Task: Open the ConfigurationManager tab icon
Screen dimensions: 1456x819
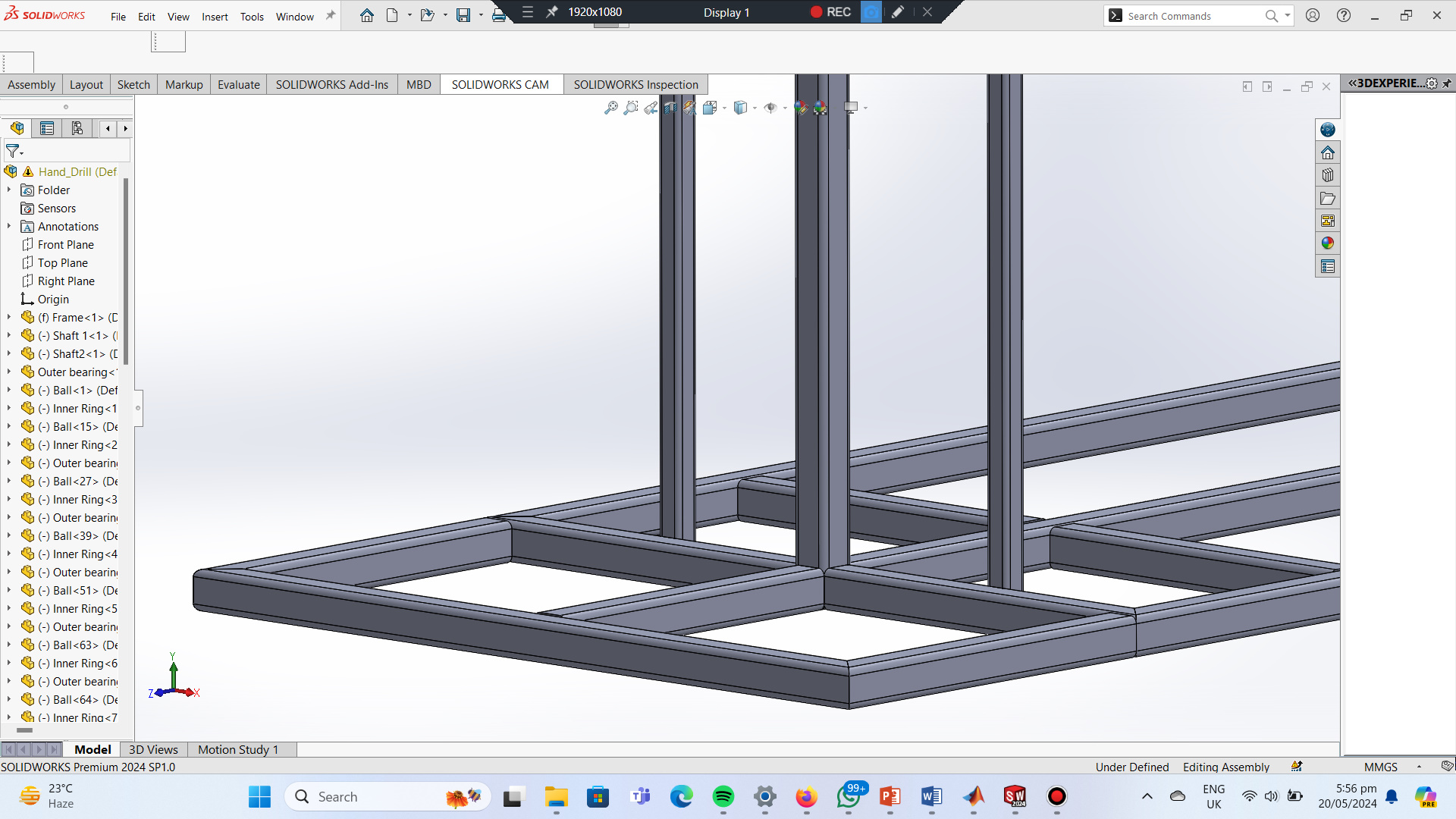Action: click(77, 128)
